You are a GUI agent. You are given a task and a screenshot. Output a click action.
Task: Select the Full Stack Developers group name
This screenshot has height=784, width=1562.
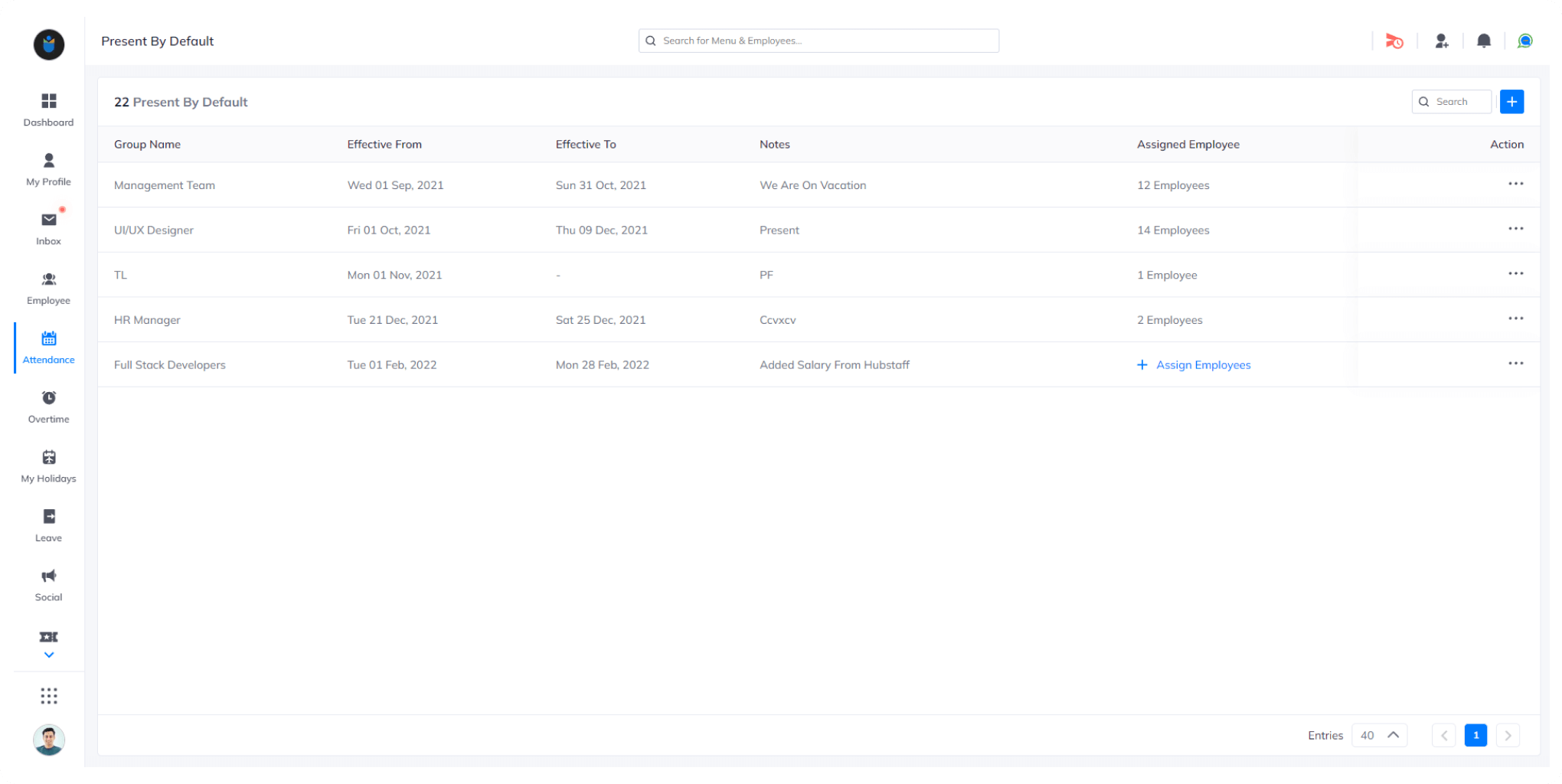(170, 365)
